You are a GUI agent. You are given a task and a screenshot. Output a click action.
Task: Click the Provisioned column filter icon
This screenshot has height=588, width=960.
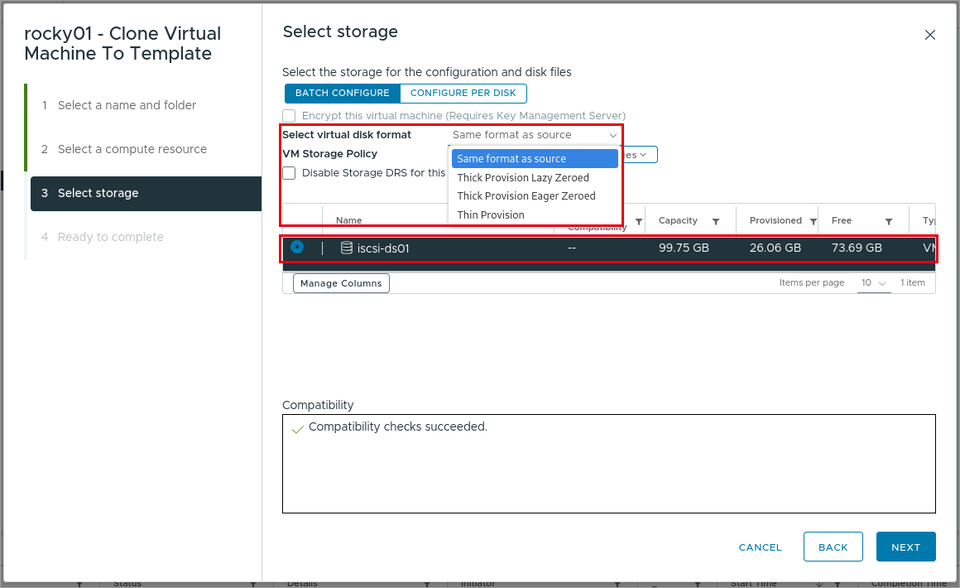pyautogui.click(x=813, y=222)
